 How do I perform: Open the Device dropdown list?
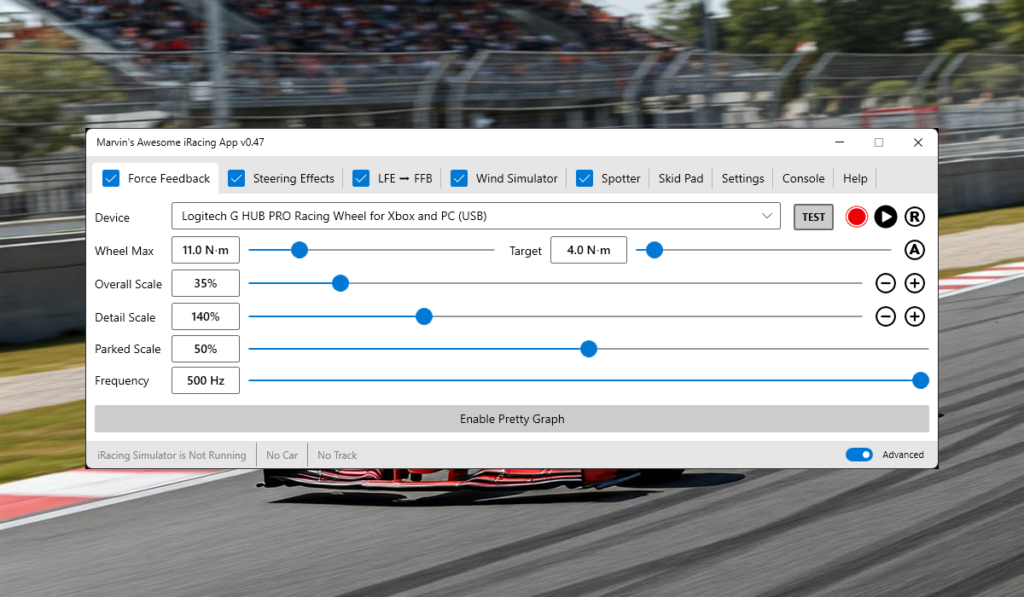(767, 216)
